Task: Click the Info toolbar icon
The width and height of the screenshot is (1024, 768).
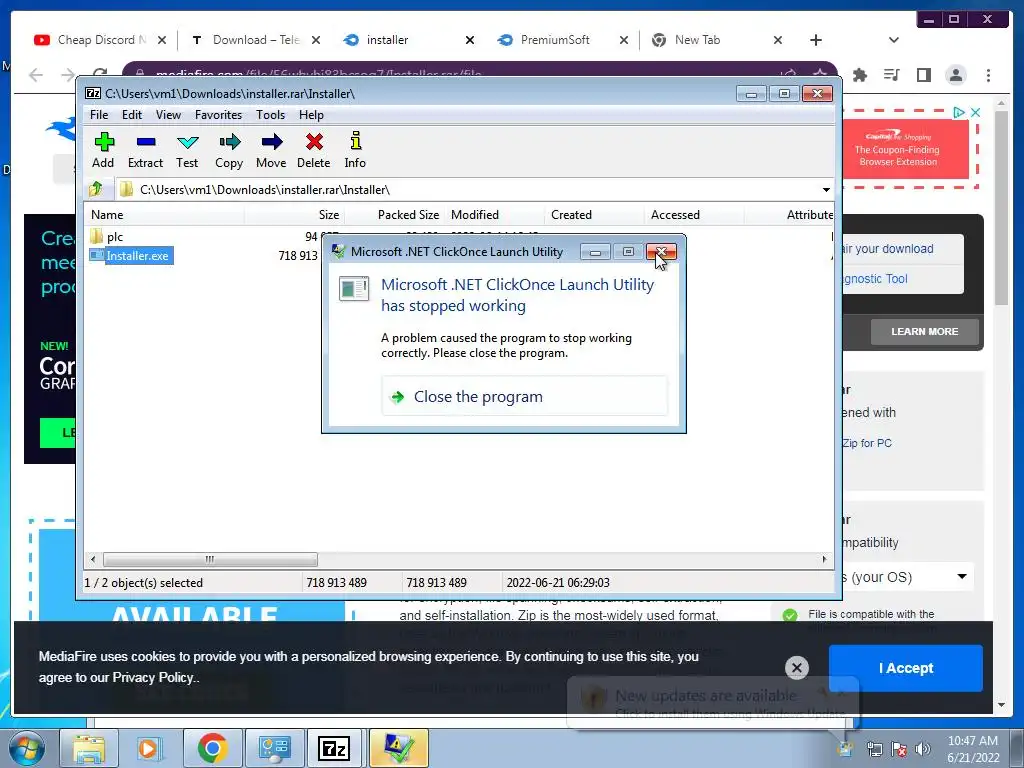Action: point(355,150)
